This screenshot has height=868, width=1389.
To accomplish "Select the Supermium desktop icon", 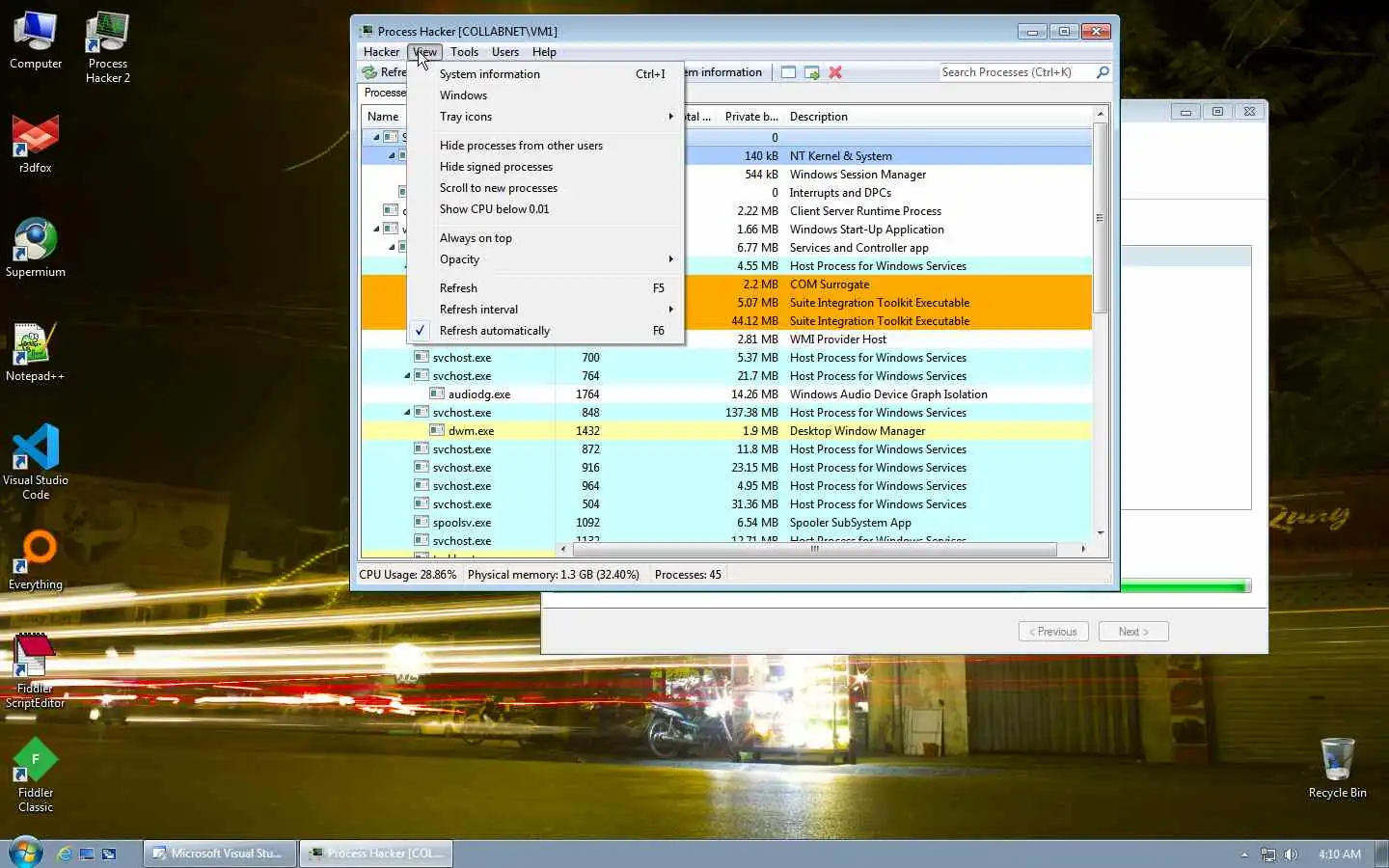I will [36, 249].
